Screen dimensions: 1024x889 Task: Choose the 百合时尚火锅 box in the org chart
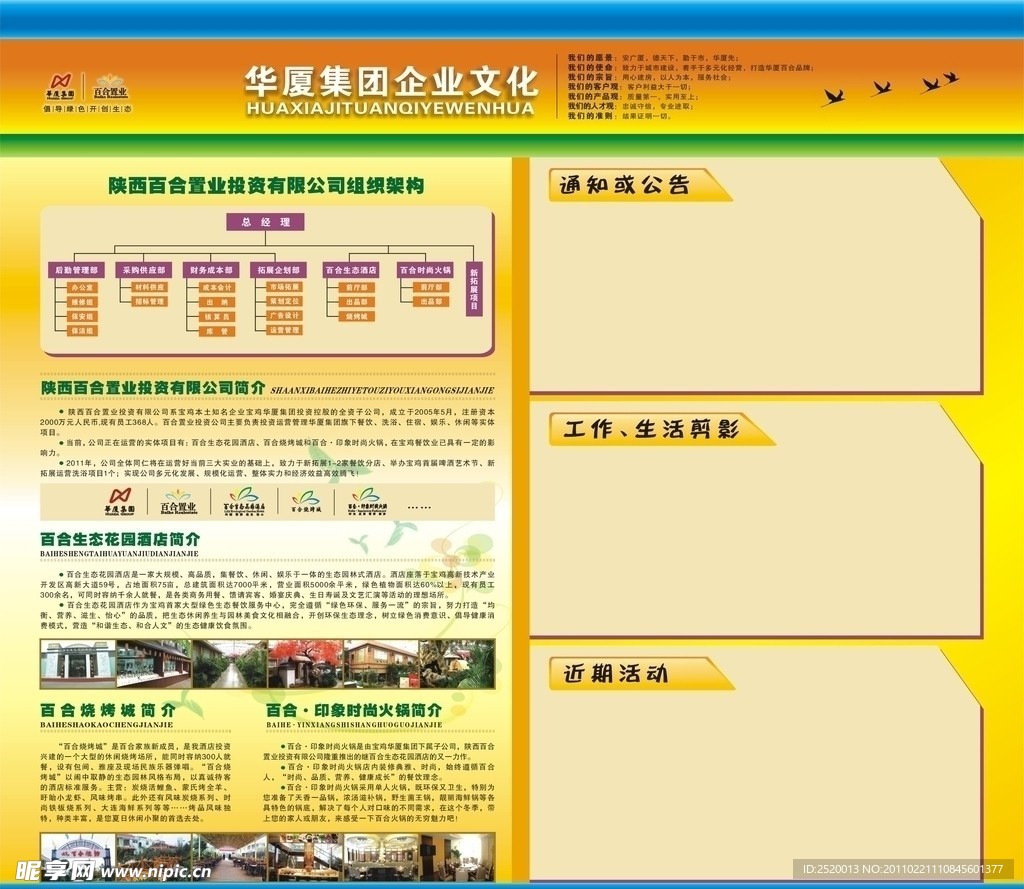pyautogui.click(x=425, y=270)
